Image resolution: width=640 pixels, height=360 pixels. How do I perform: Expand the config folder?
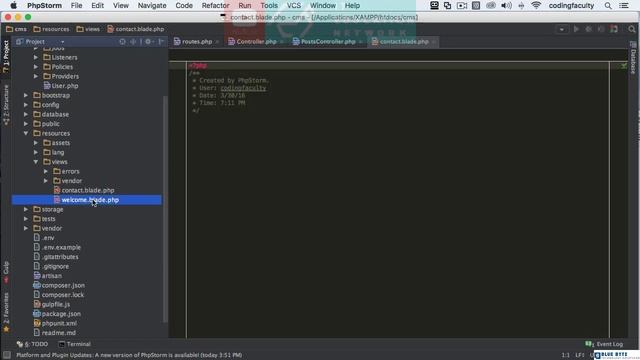click(x=26, y=105)
